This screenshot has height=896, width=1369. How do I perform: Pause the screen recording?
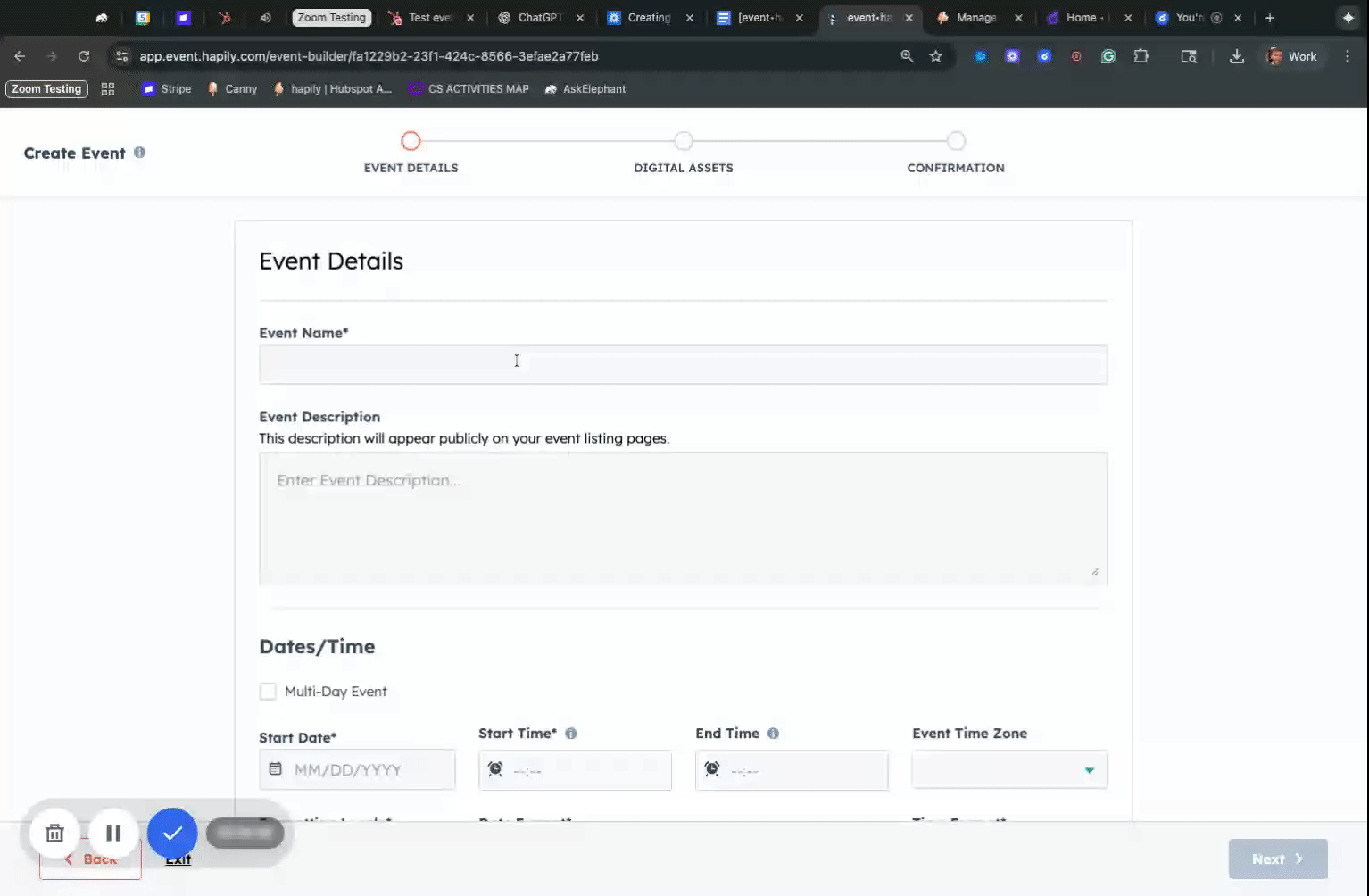[x=113, y=833]
